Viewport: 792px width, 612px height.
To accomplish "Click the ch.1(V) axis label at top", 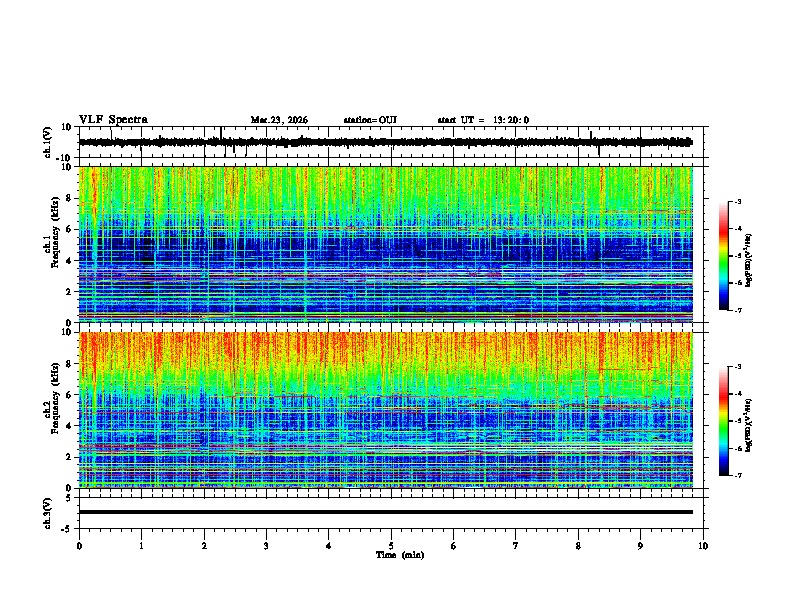I will tap(48, 142).
